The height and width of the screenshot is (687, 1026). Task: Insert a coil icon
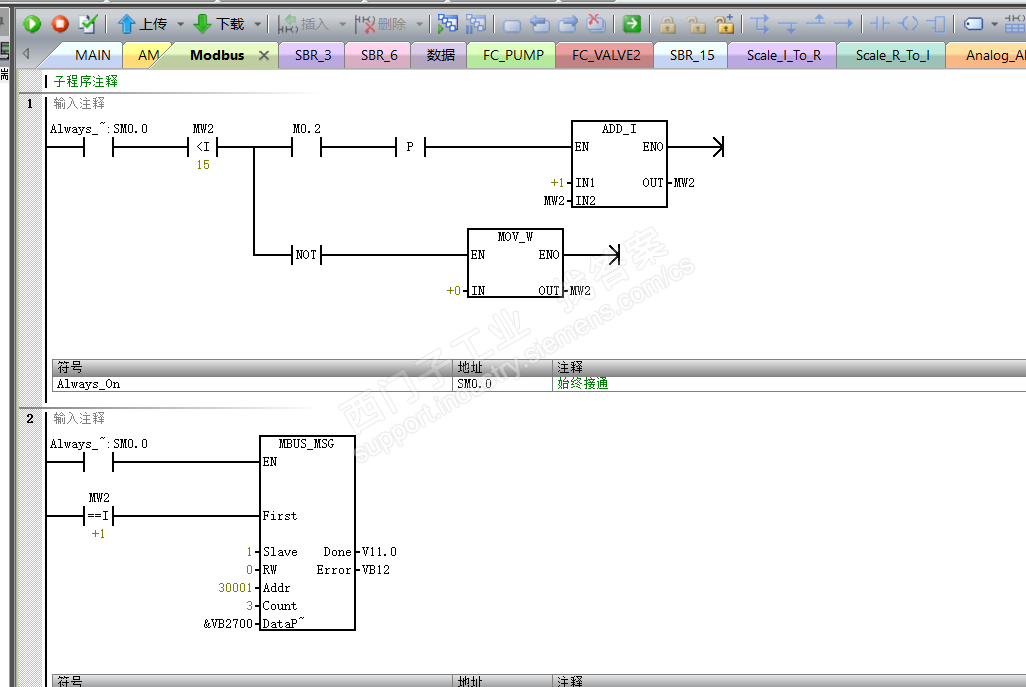[909, 24]
